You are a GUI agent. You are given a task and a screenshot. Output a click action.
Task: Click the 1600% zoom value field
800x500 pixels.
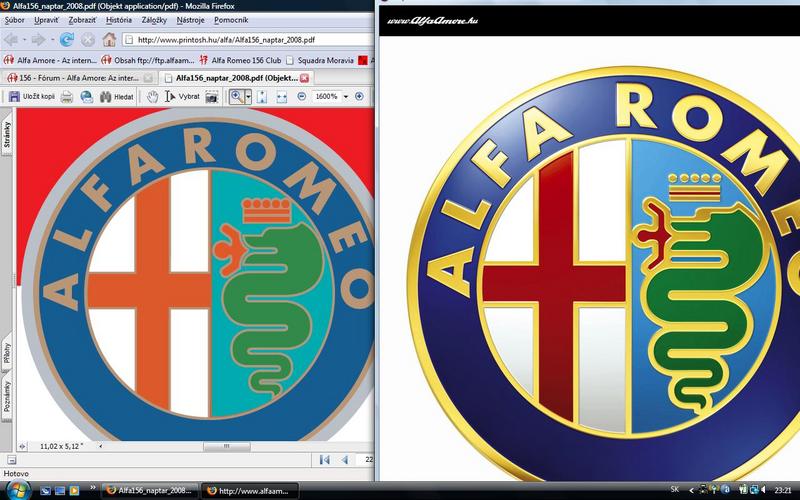pyautogui.click(x=327, y=96)
